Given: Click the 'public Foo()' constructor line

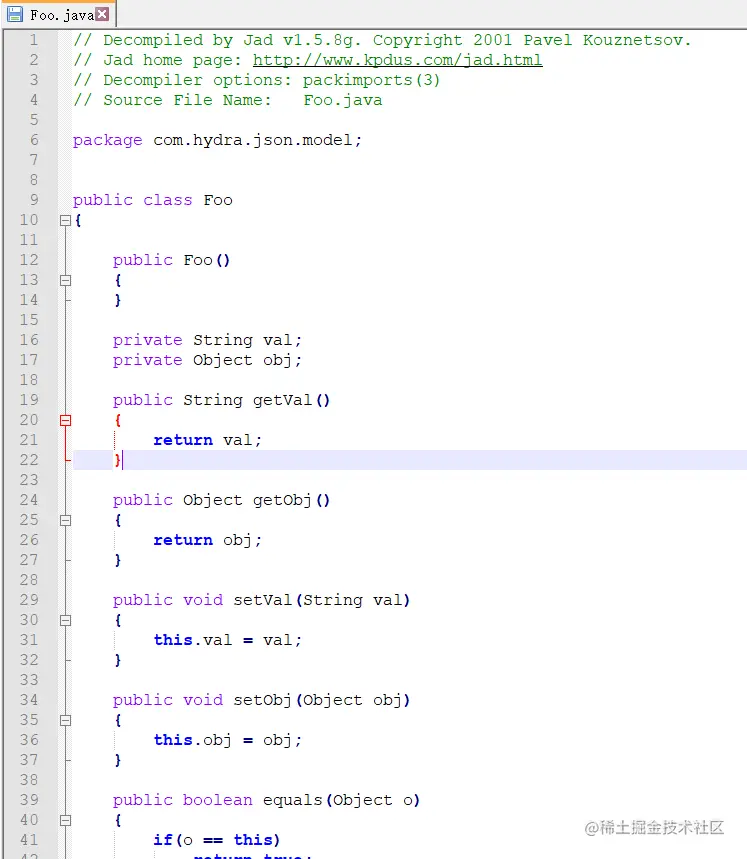Looking at the screenshot, I should tap(171, 260).
